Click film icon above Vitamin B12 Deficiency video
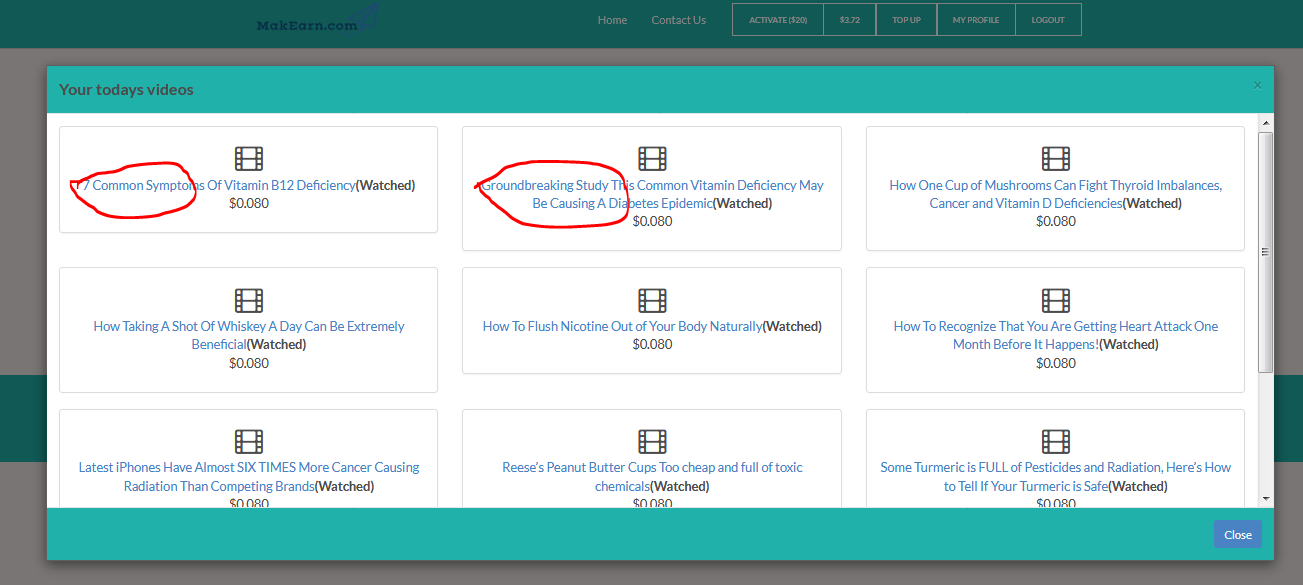The width and height of the screenshot is (1303, 585). click(x=249, y=159)
